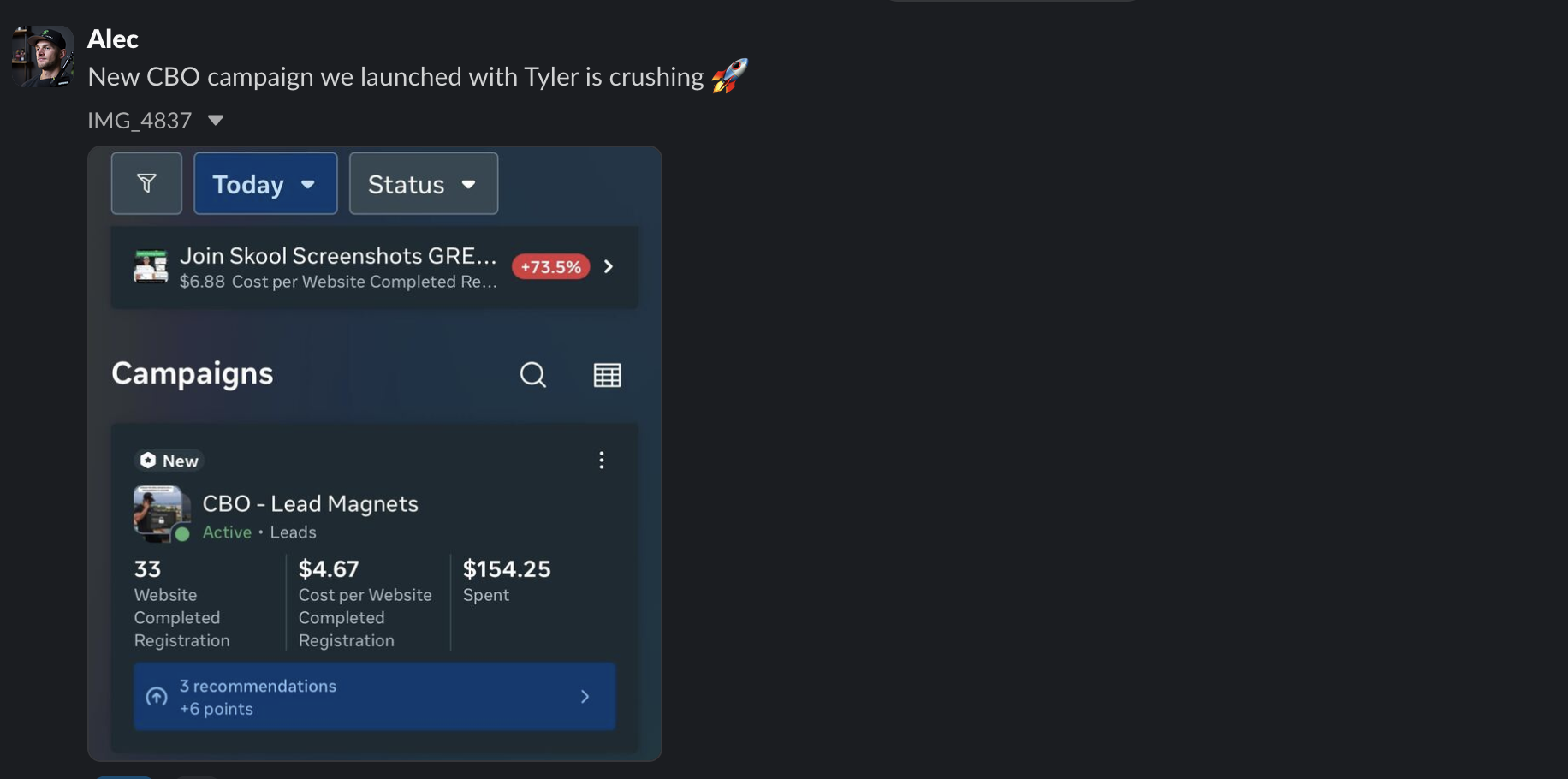The image size is (1568, 779).
Task: Open the Today date range dropdown
Action: (265, 183)
